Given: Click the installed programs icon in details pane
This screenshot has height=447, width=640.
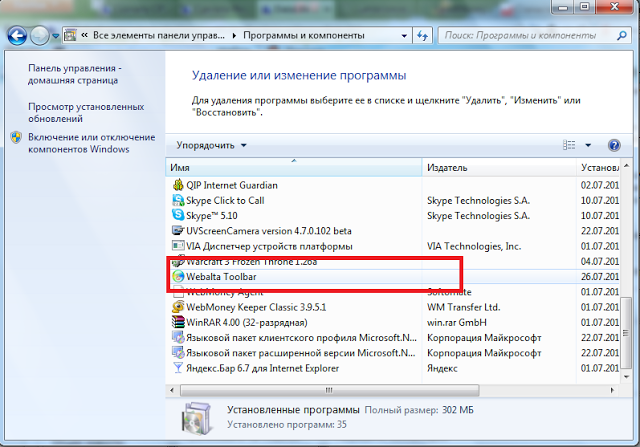Looking at the screenshot, I should (196, 417).
